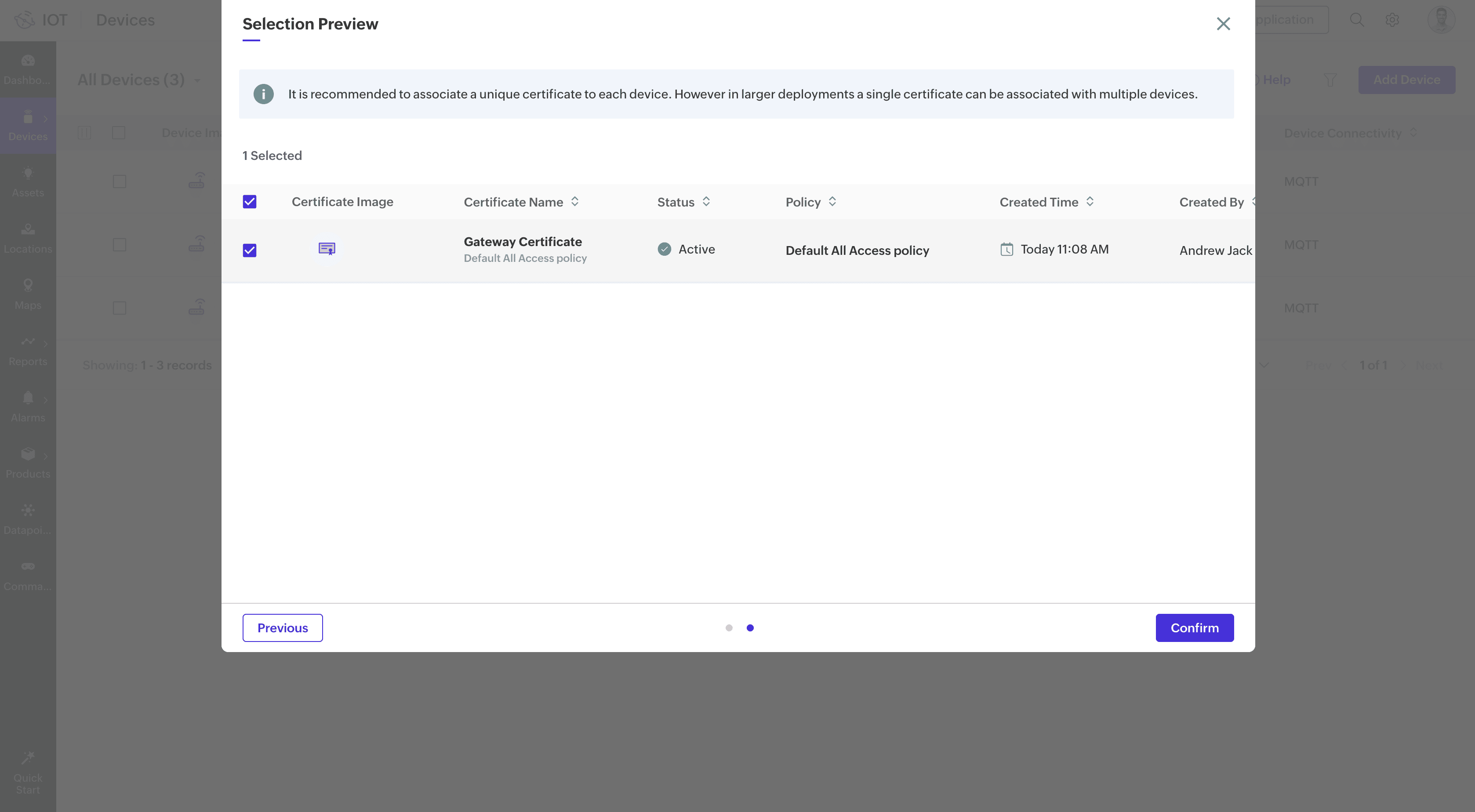This screenshot has height=812, width=1475.
Task: Check the first device row checkbox
Action: (119, 181)
